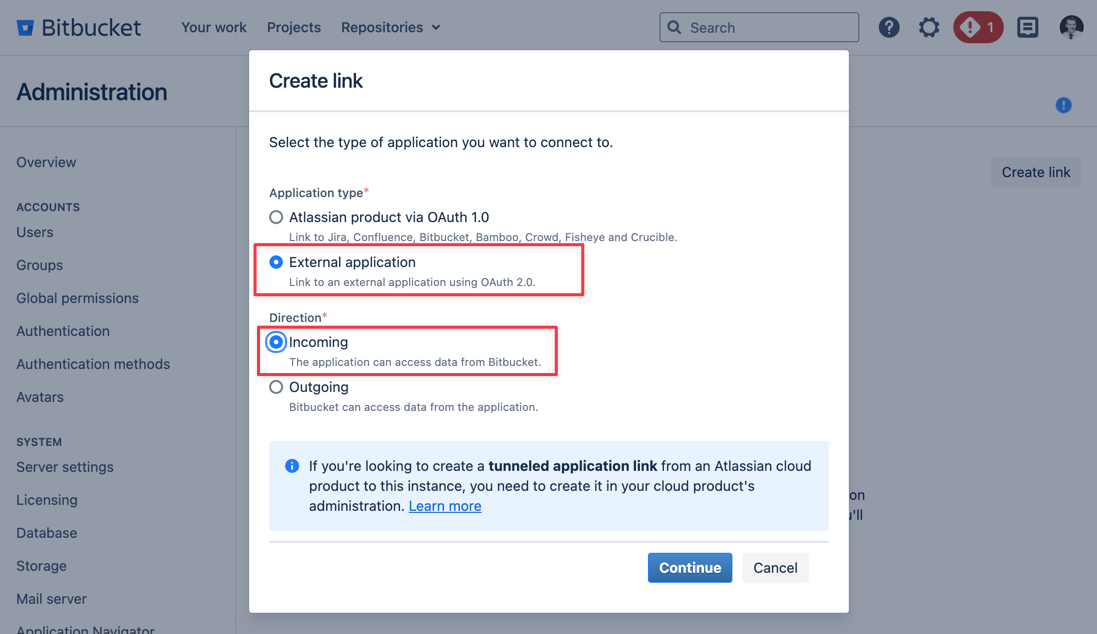The width and height of the screenshot is (1097, 634).
Task: Click the info icon in the tunneled link notice
Action: tap(291, 465)
